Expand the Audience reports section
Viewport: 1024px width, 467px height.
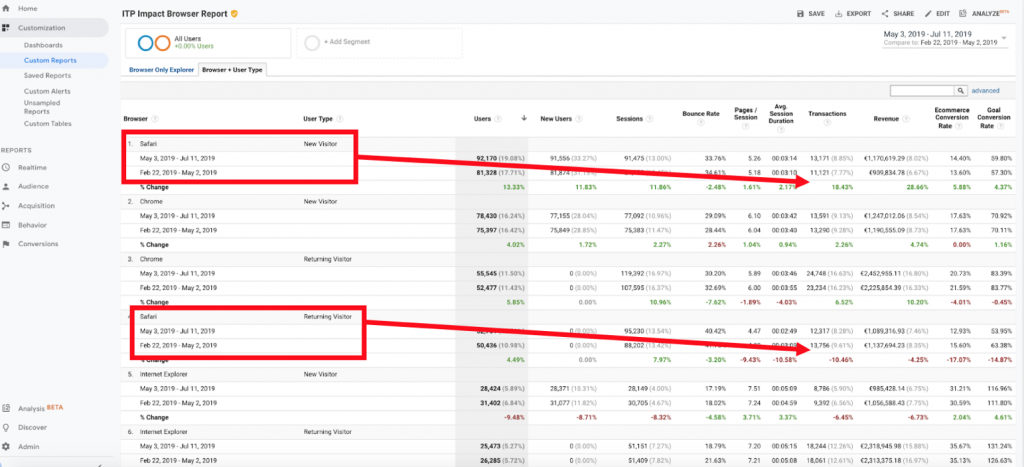coord(32,186)
